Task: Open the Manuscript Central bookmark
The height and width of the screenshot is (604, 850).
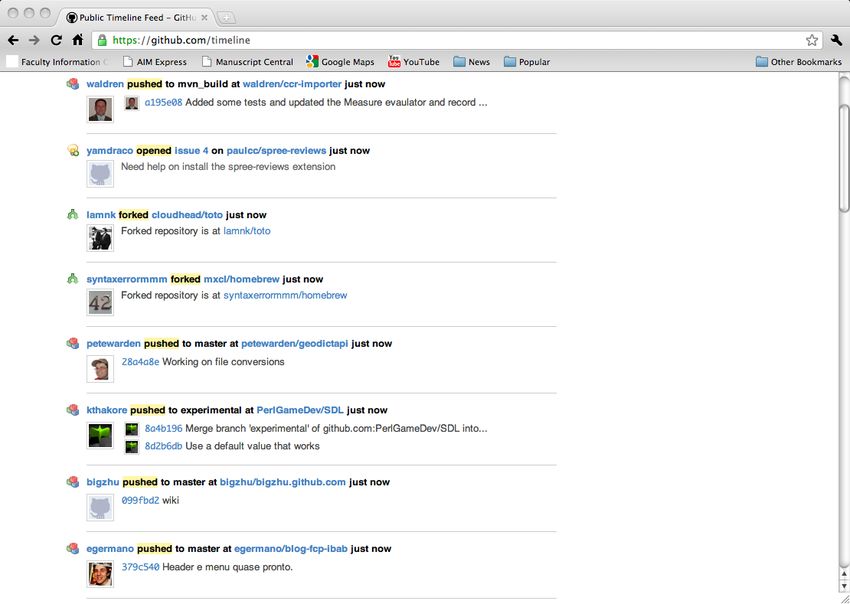Action: (248, 62)
